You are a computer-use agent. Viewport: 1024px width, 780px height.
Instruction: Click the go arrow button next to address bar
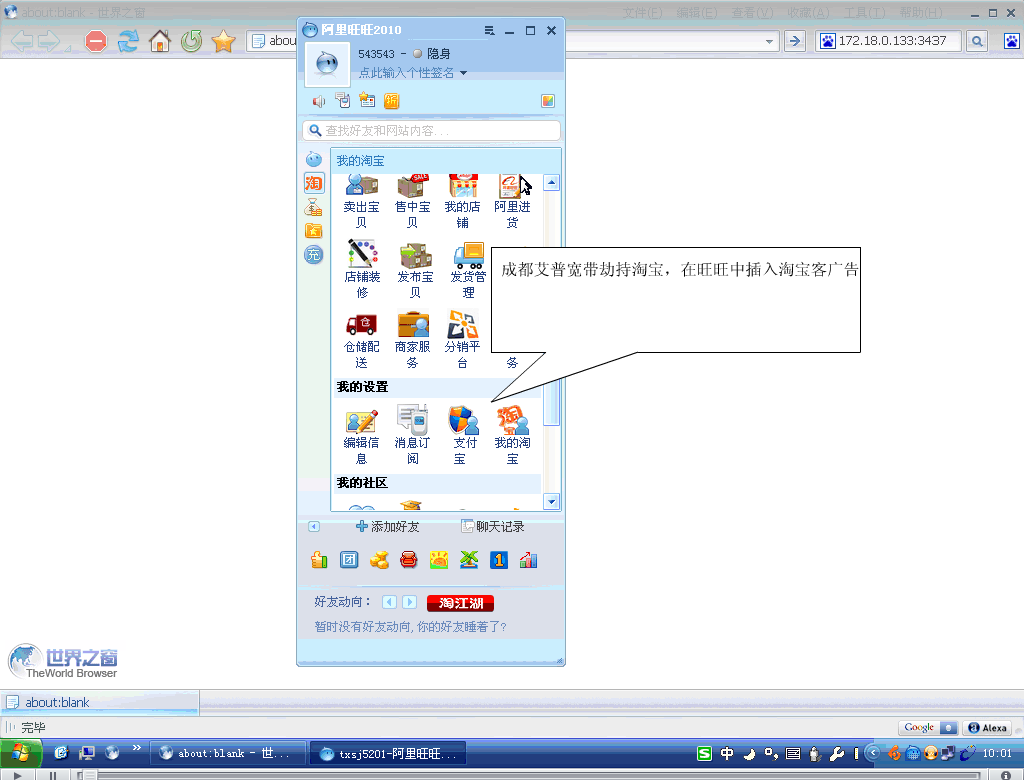(794, 41)
